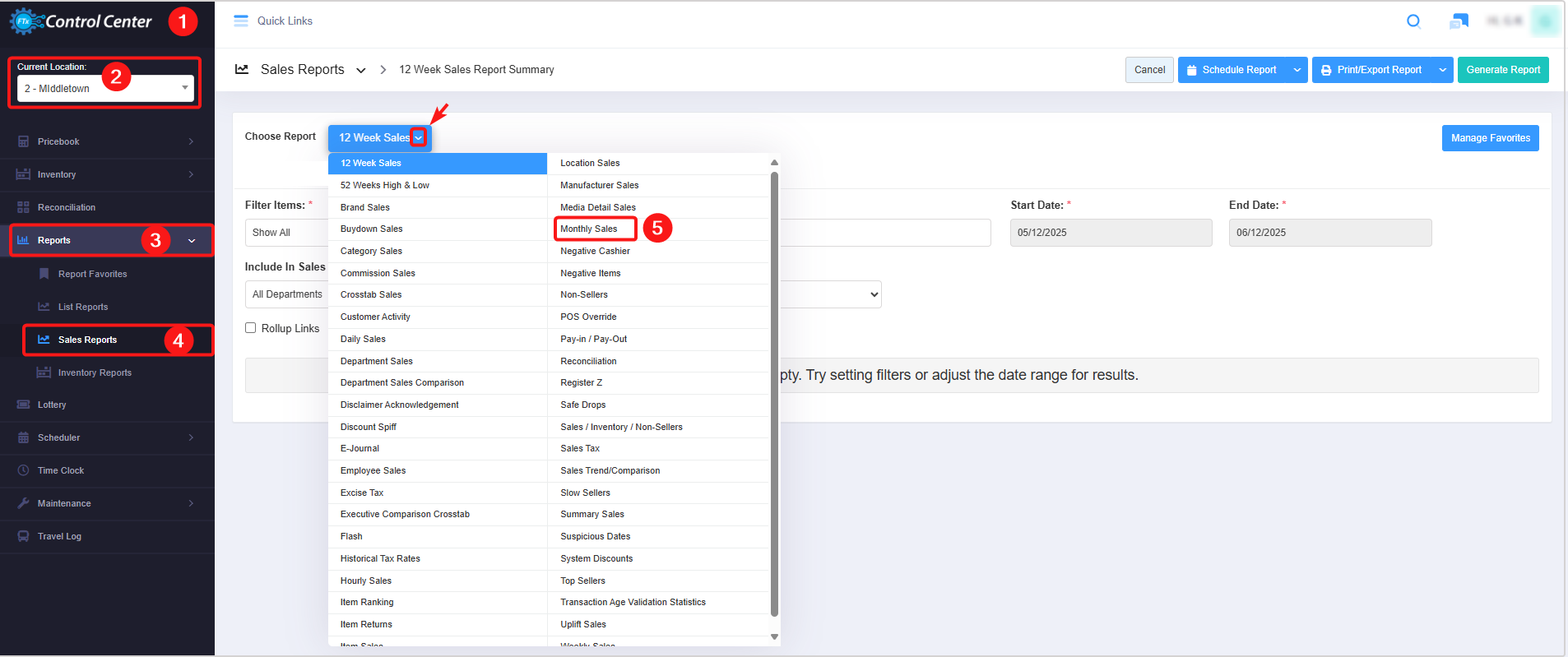
Task: Click the Pricebook calculator icon in sidebar
Action: tap(23, 141)
